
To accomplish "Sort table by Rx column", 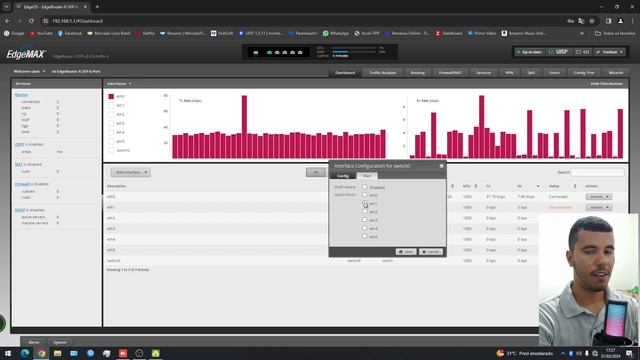I will pyautogui.click(x=528, y=186).
